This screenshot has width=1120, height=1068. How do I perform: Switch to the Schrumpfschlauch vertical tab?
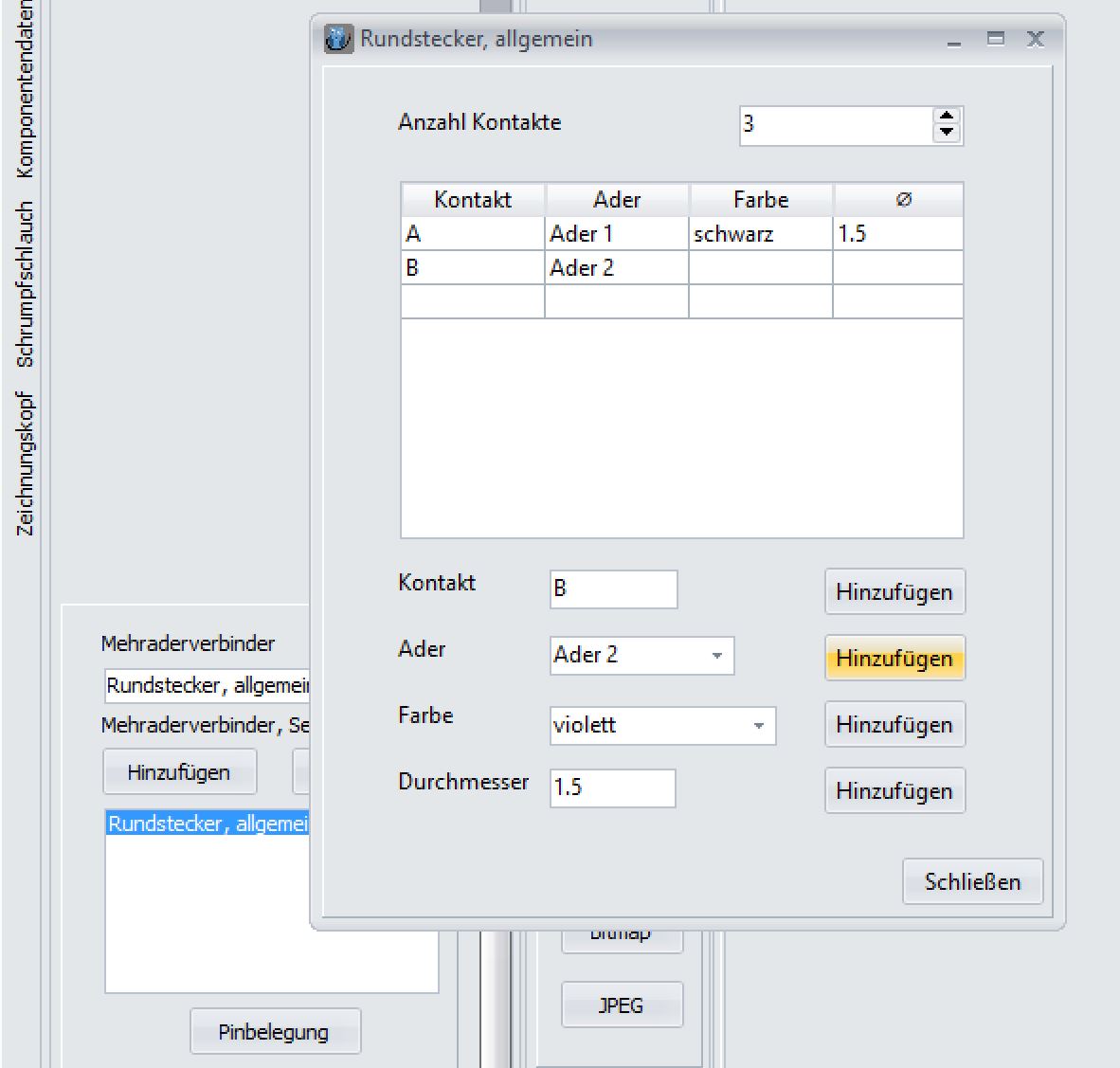pos(26,283)
